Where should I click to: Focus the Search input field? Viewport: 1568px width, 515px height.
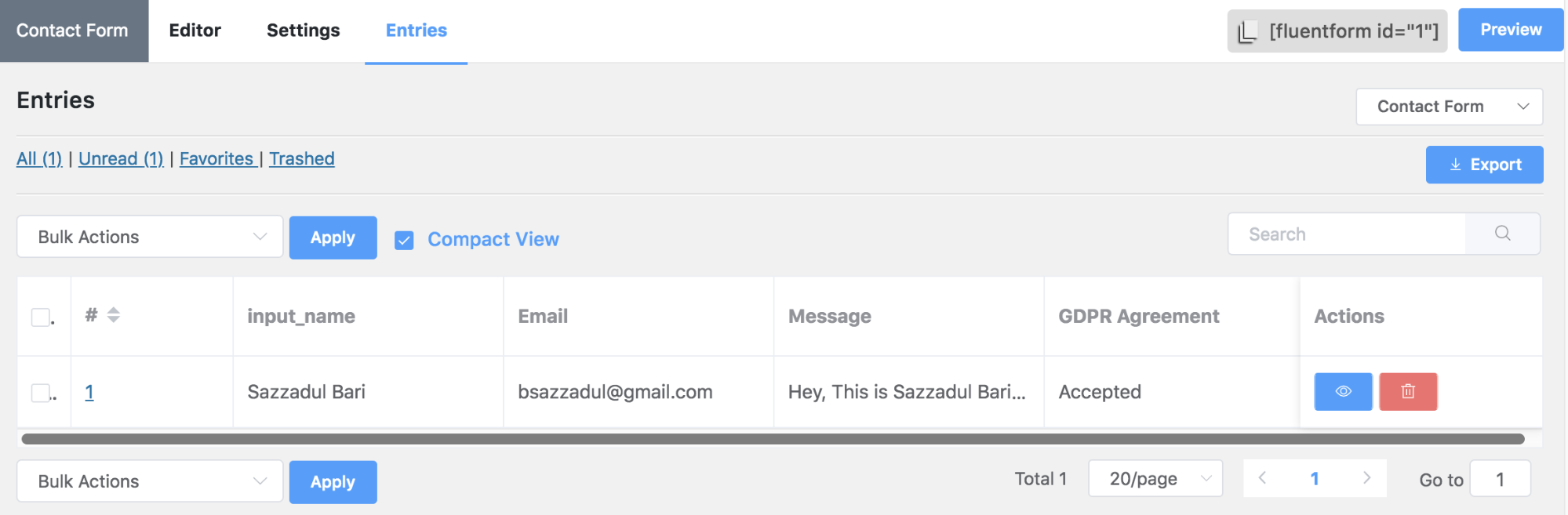(x=1346, y=234)
